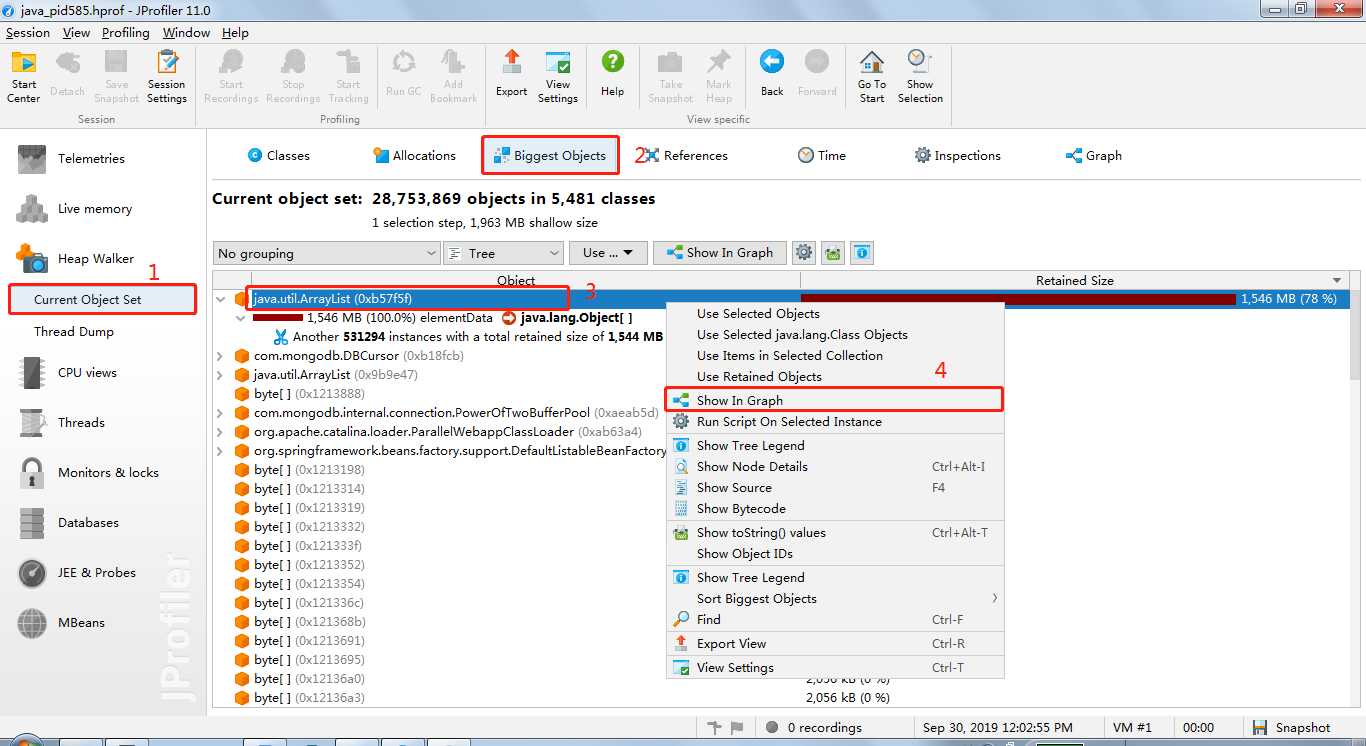Viewport: 1366px width, 746px height.
Task: Select Current Object Set in sidebar
Action: [x=103, y=299]
